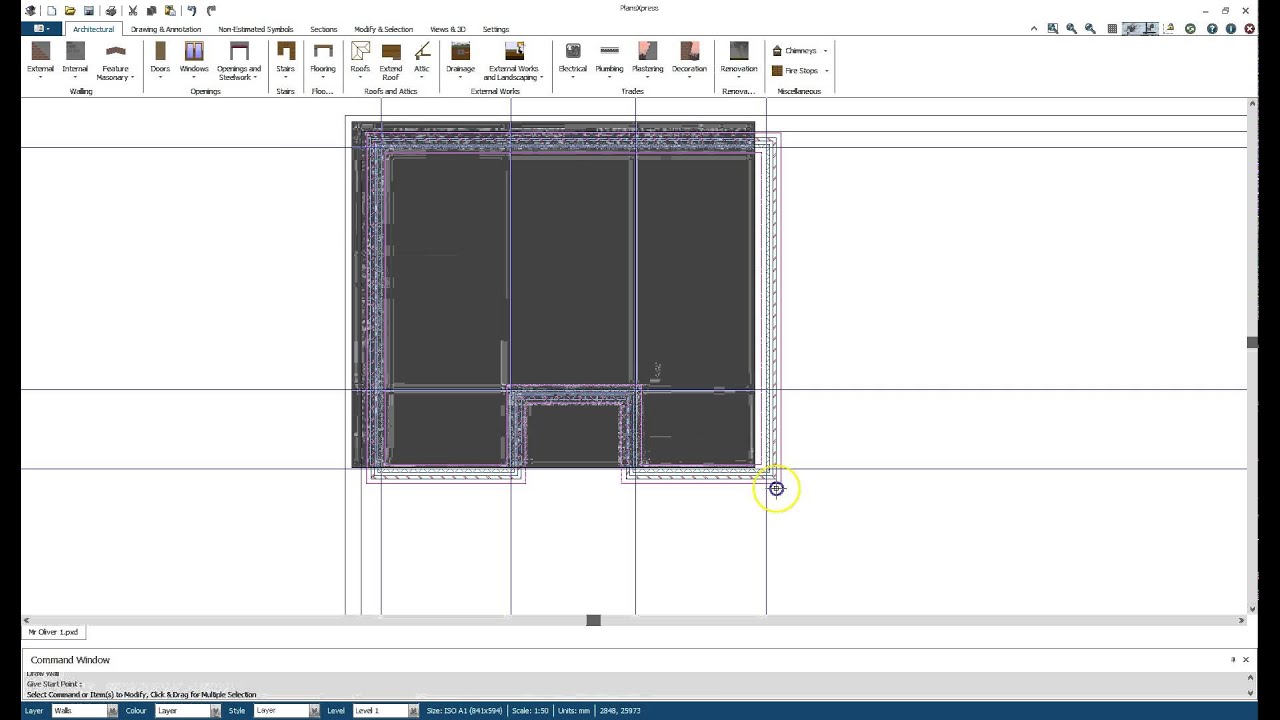Paste using the clipboard icon

(170, 11)
